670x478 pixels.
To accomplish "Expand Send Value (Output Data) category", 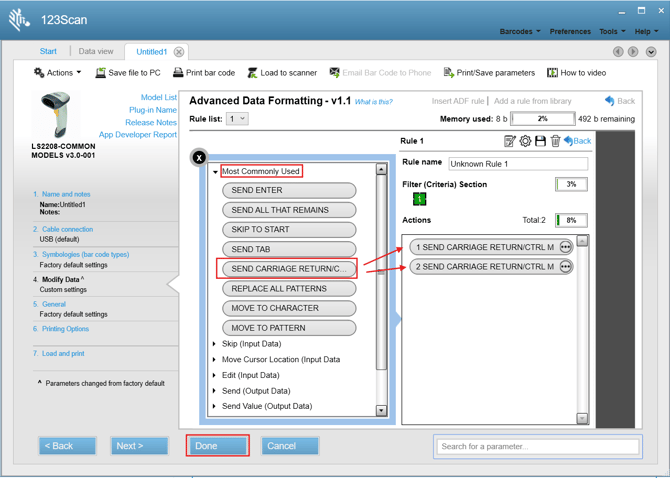I will click(215, 407).
